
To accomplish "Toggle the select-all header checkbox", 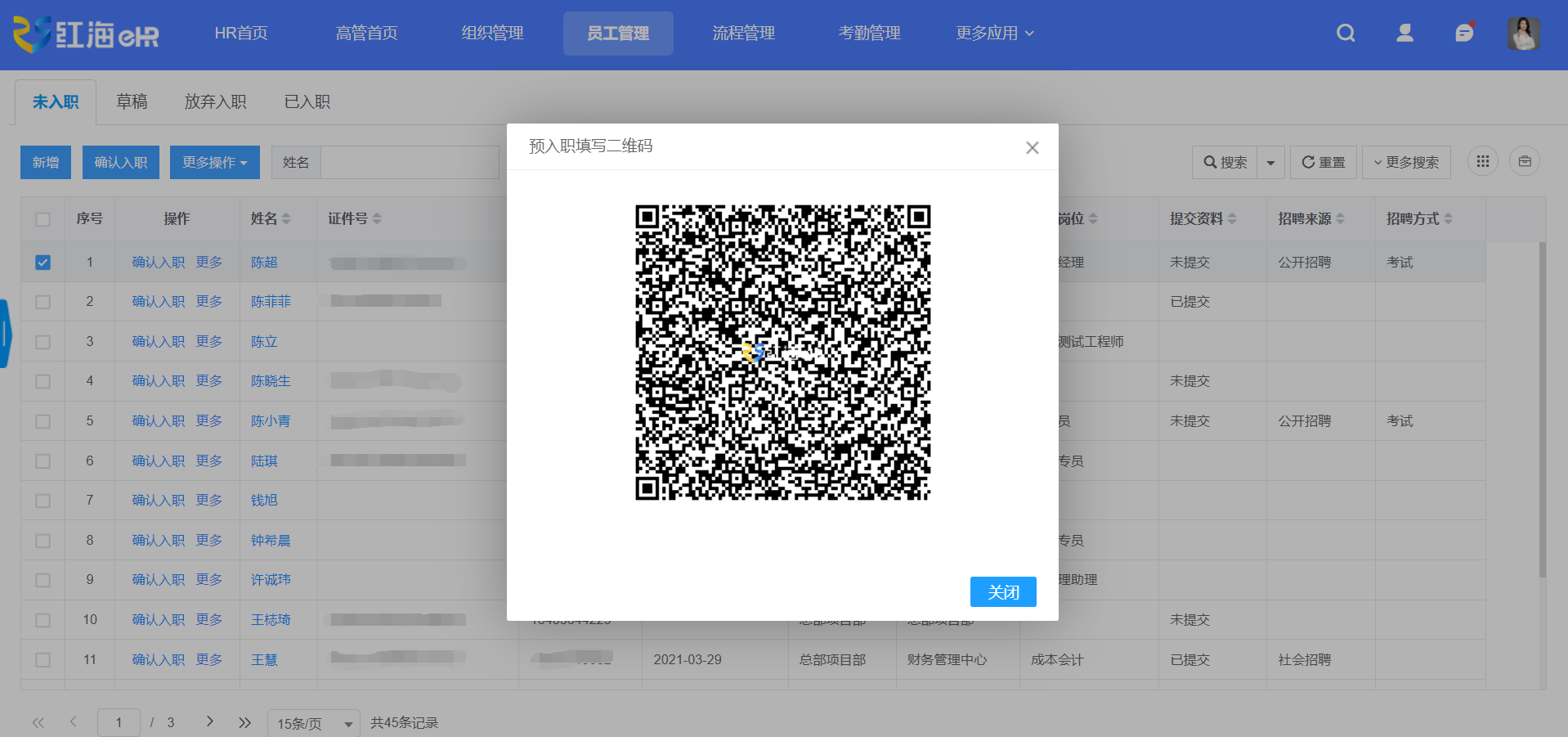I will [x=43, y=219].
